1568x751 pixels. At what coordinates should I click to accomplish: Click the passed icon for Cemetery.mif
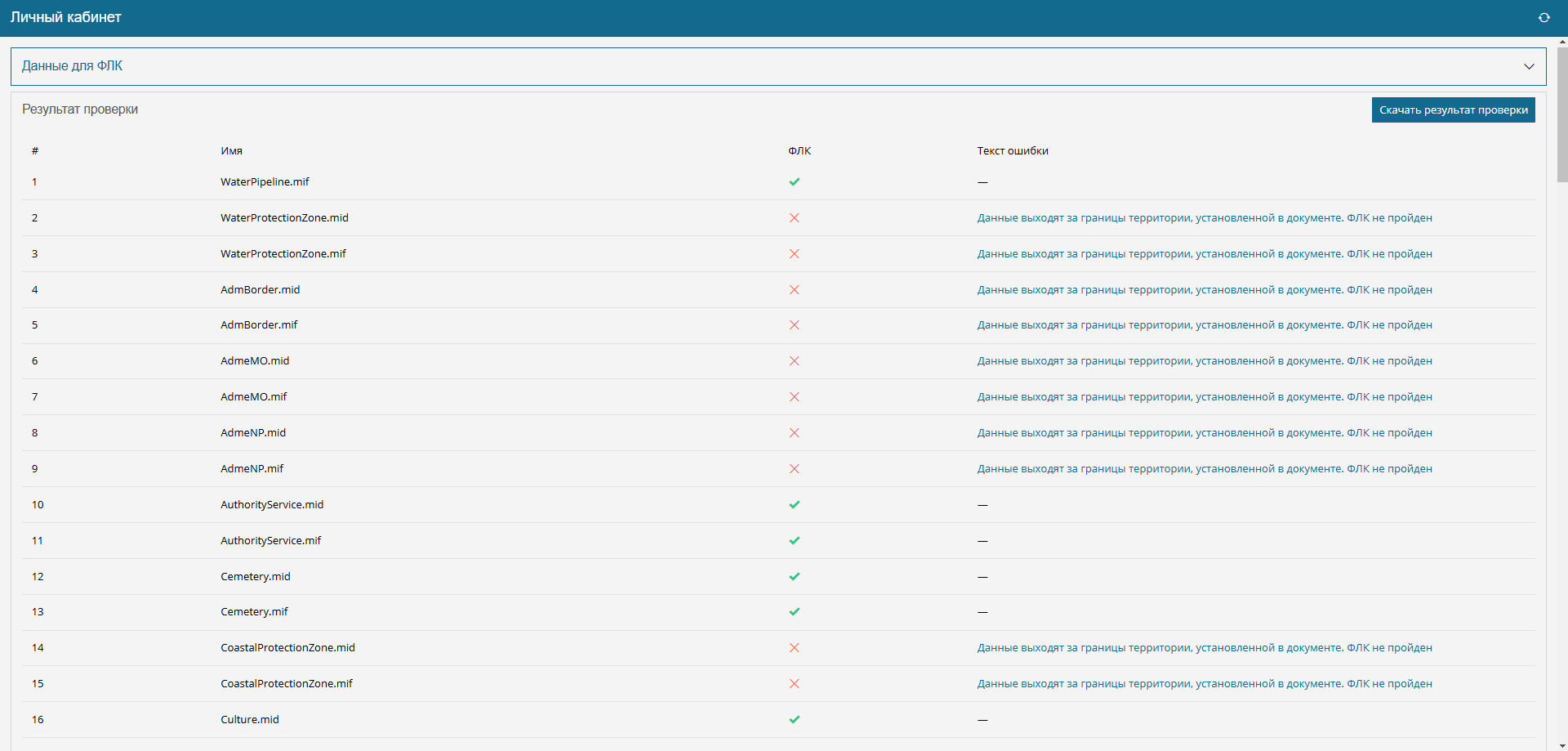[794, 612]
